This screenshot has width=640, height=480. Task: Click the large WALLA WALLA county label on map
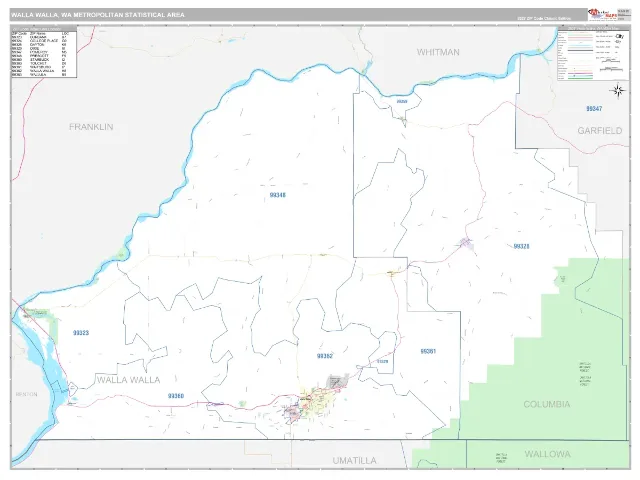point(129,380)
